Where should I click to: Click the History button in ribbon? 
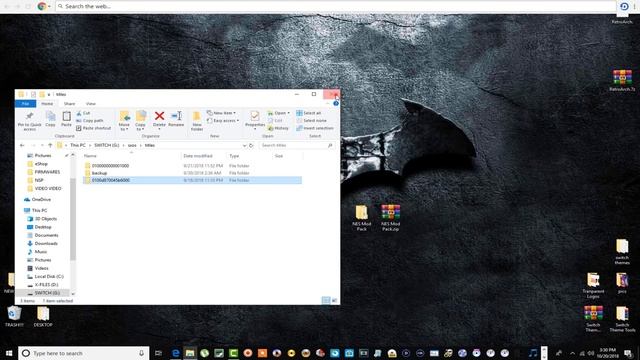tap(278, 128)
